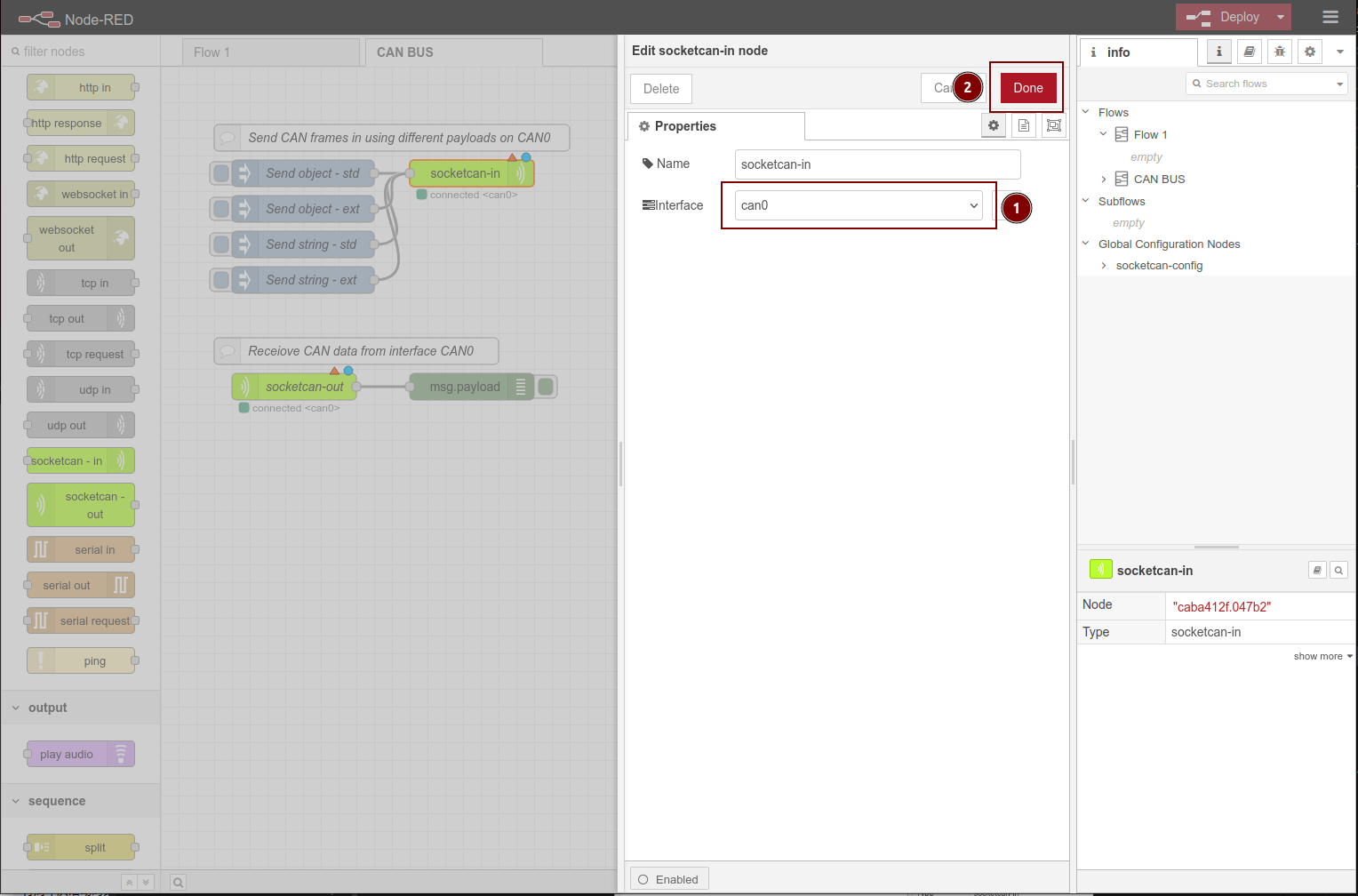
Task: Click the filter nodes search box
Action: pos(81,52)
